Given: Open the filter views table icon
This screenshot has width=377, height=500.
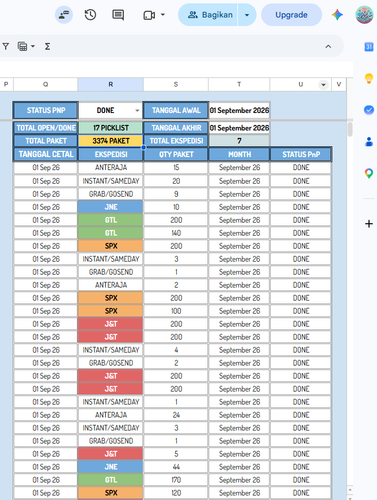Looking at the screenshot, I should [22, 46].
